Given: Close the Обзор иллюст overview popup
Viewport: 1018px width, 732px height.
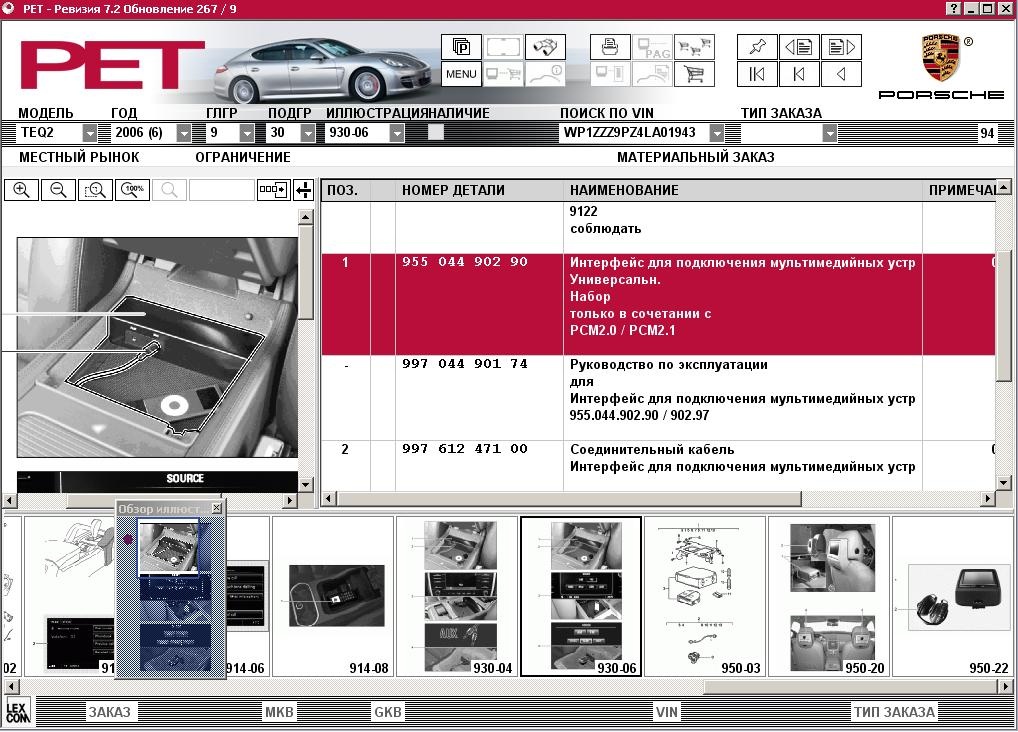Looking at the screenshot, I should [x=217, y=508].
